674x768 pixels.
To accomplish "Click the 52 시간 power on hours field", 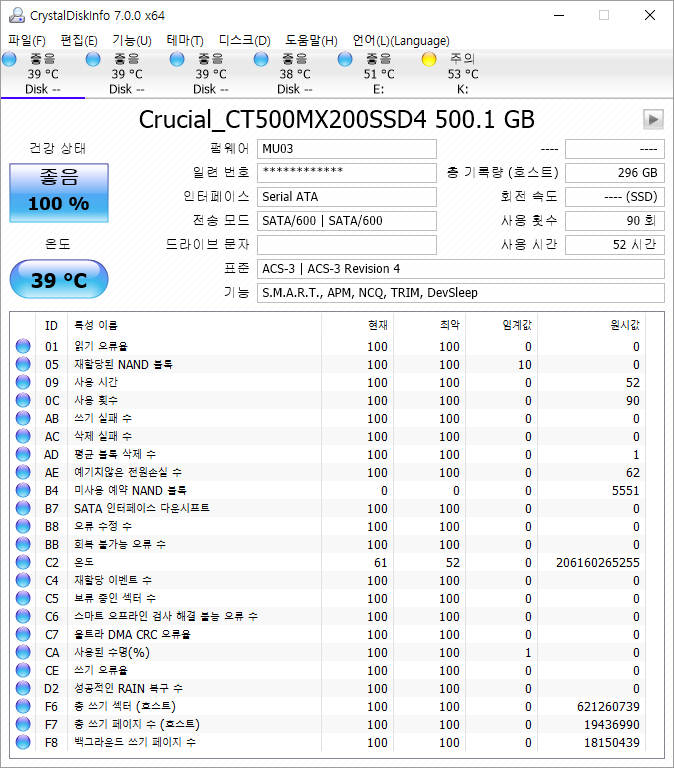I will pos(615,245).
